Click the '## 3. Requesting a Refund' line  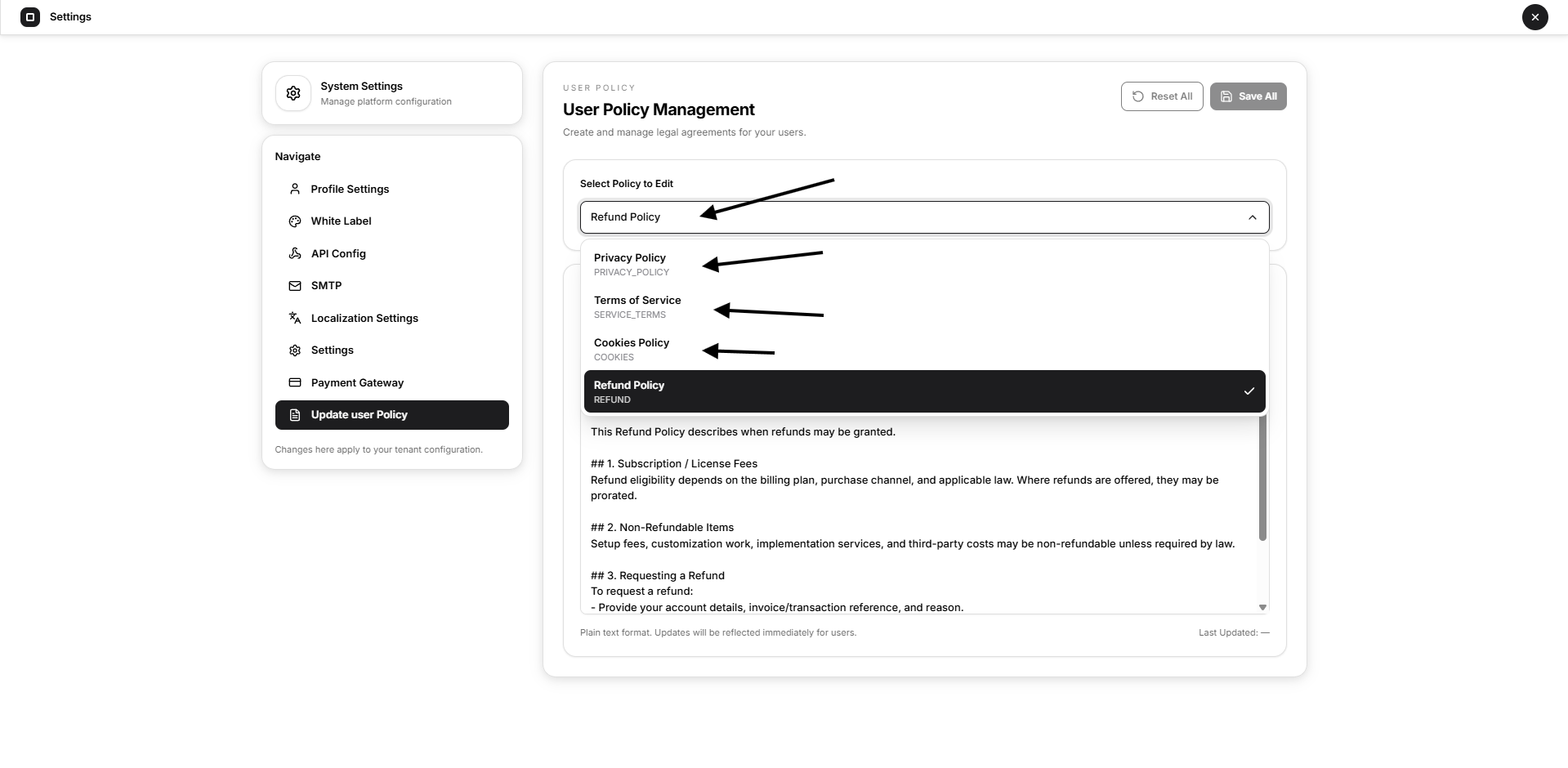click(658, 575)
